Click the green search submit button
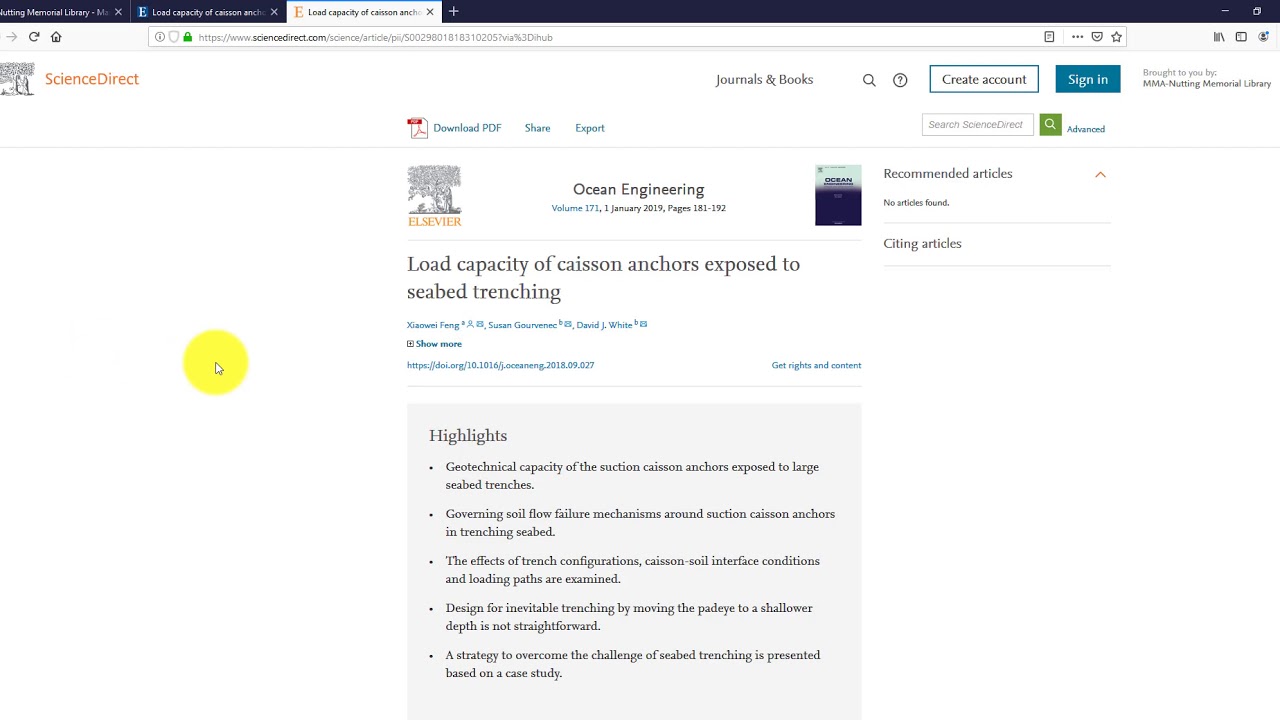The height and width of the screenshot is (720, 1280). pos(1050,125)
